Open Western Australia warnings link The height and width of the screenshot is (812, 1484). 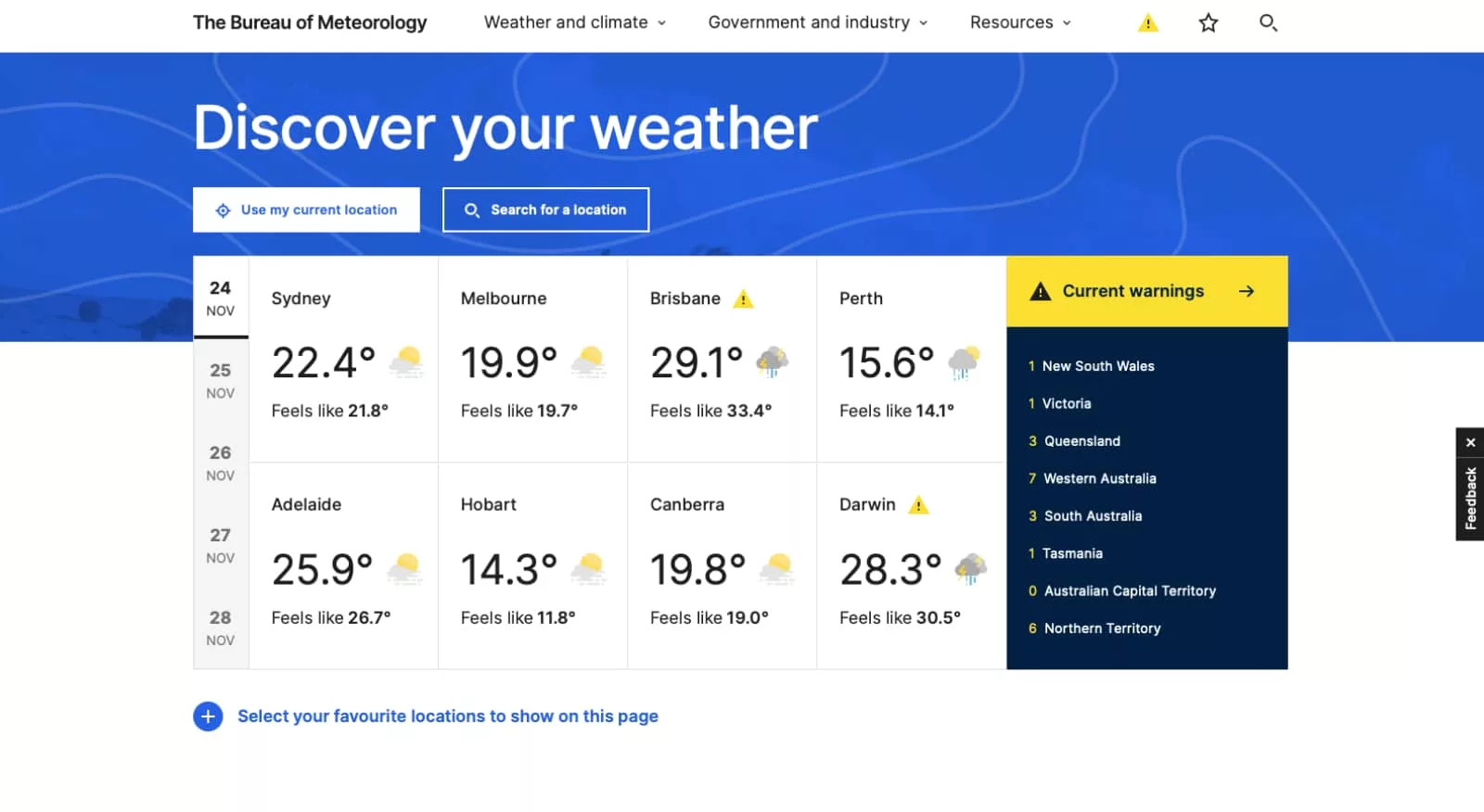click(1099, 478)
